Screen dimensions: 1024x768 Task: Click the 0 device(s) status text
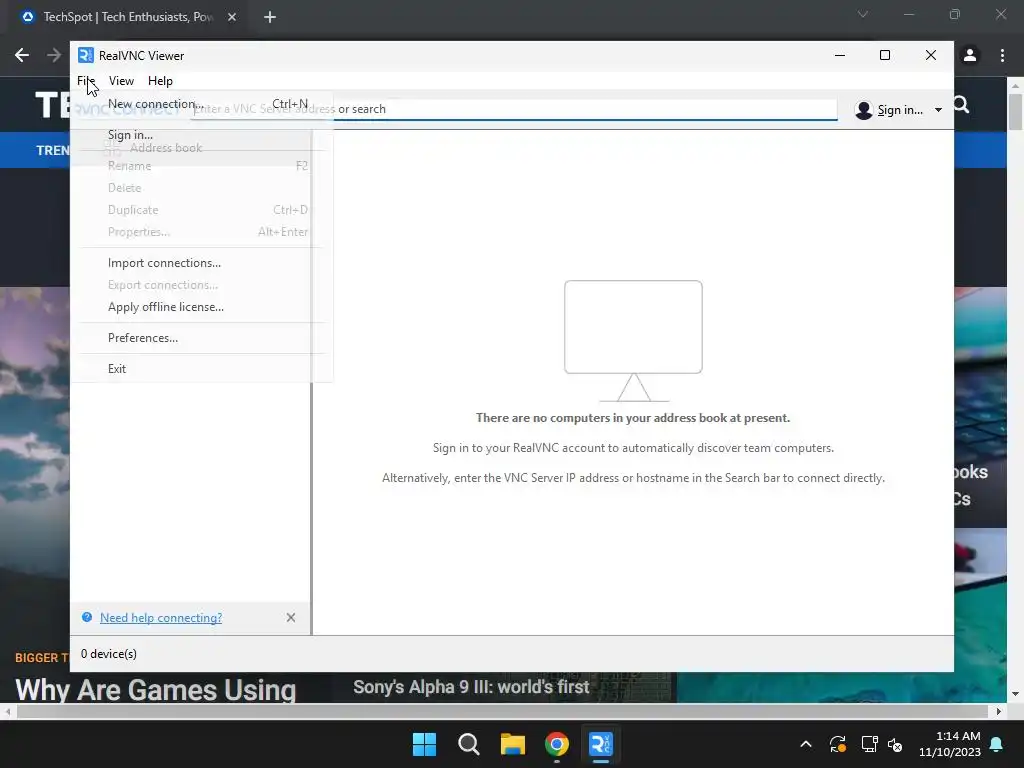pos(108,654)
